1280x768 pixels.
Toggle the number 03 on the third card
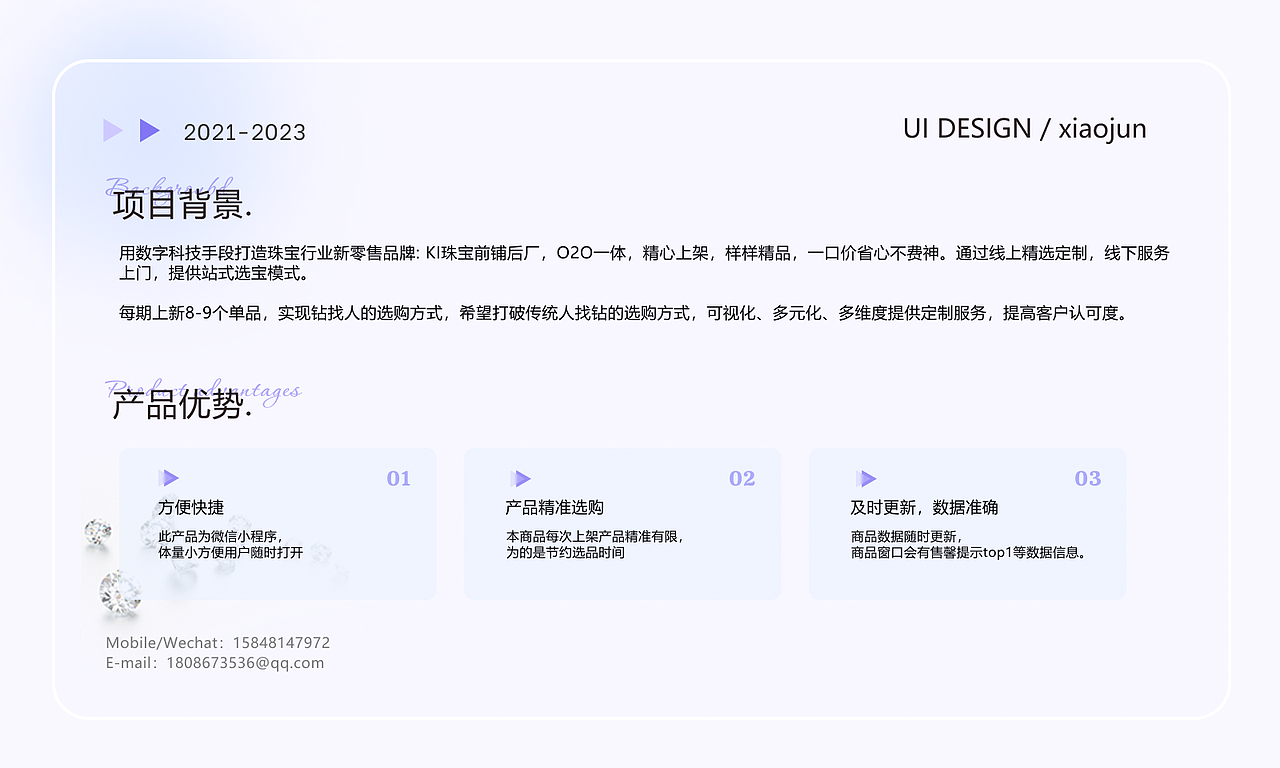click(x=1086, y=478)
